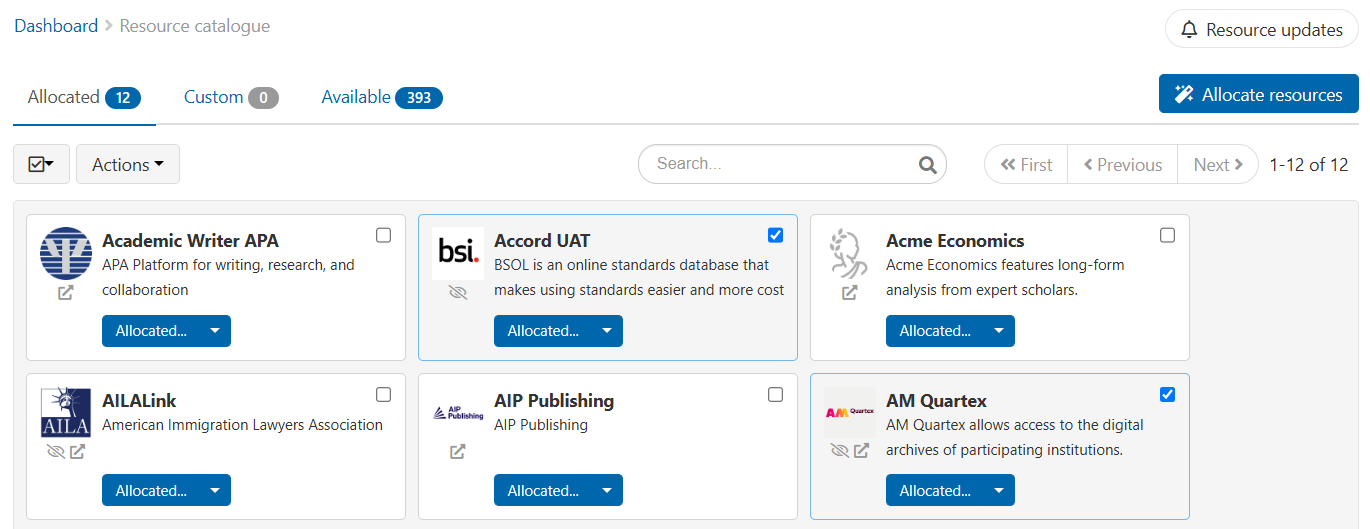Click 'American Immigration Lawyers Association' description

[242, 425]
